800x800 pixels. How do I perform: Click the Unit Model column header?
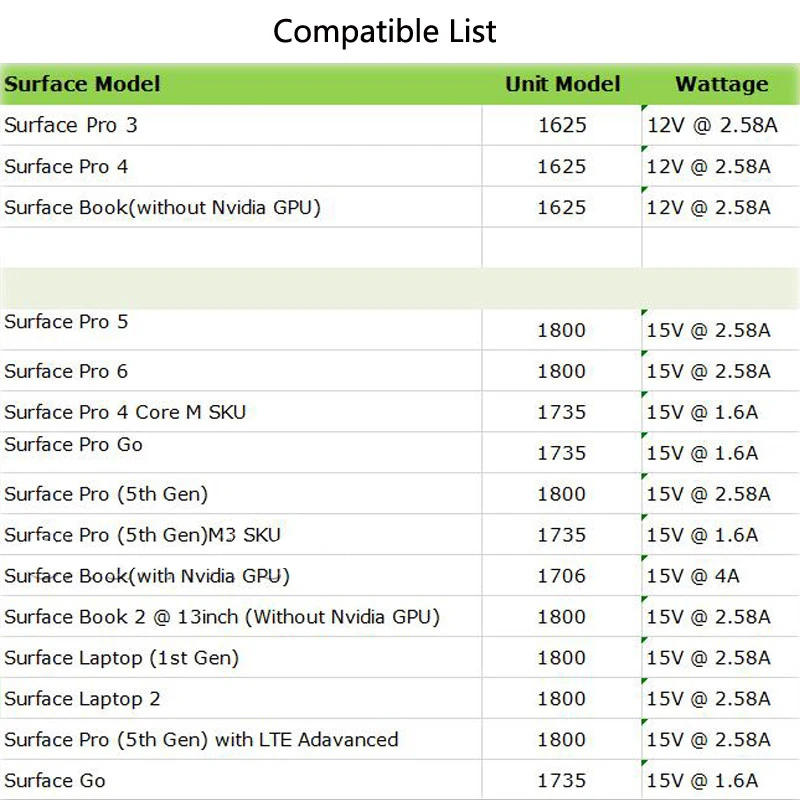tap(562, 84)
